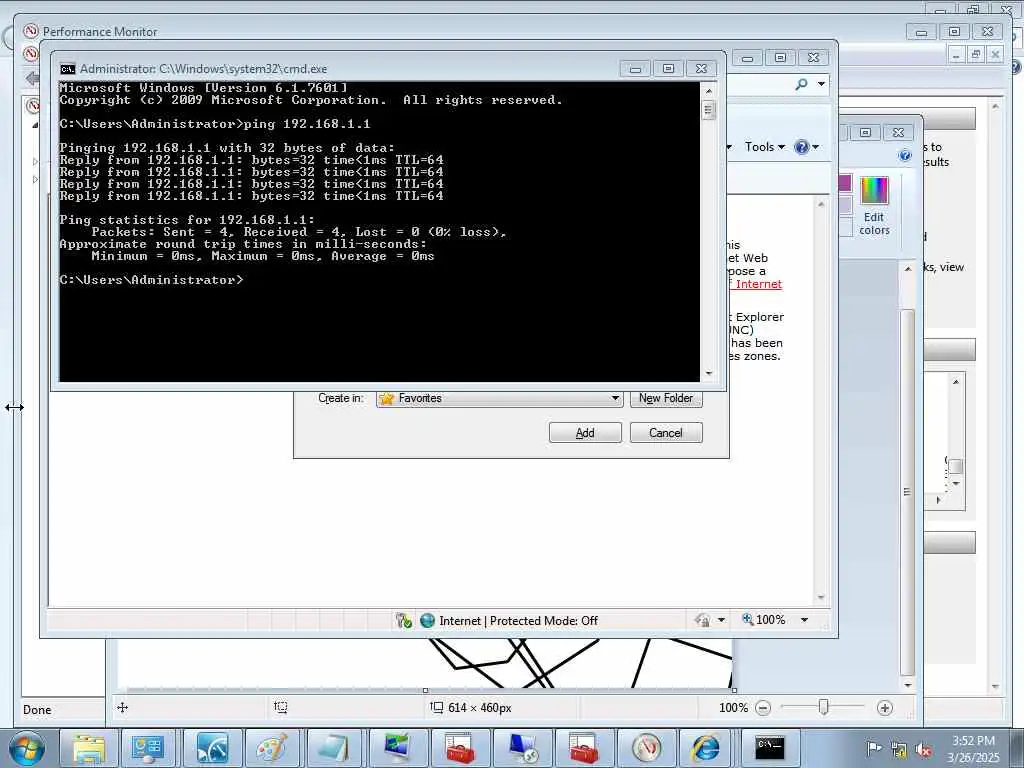Screen dimensions: 1024x768
Task: Click the Paint zoom slider handle
Action: [824, 707]
